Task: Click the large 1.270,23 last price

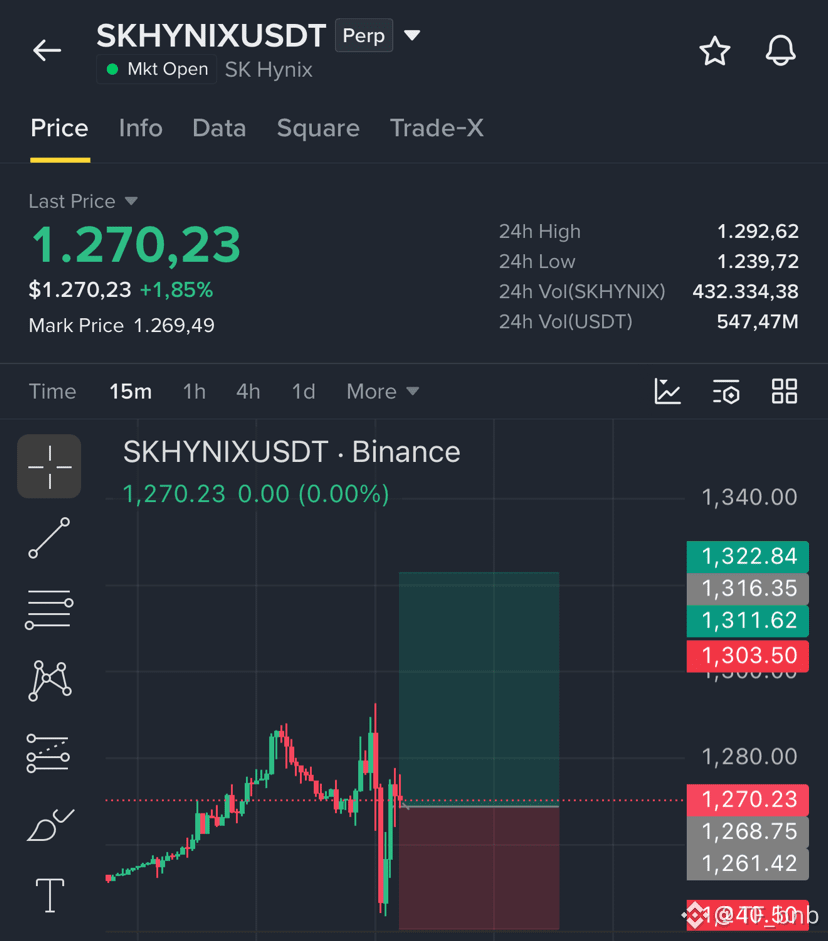Action: 136,245
